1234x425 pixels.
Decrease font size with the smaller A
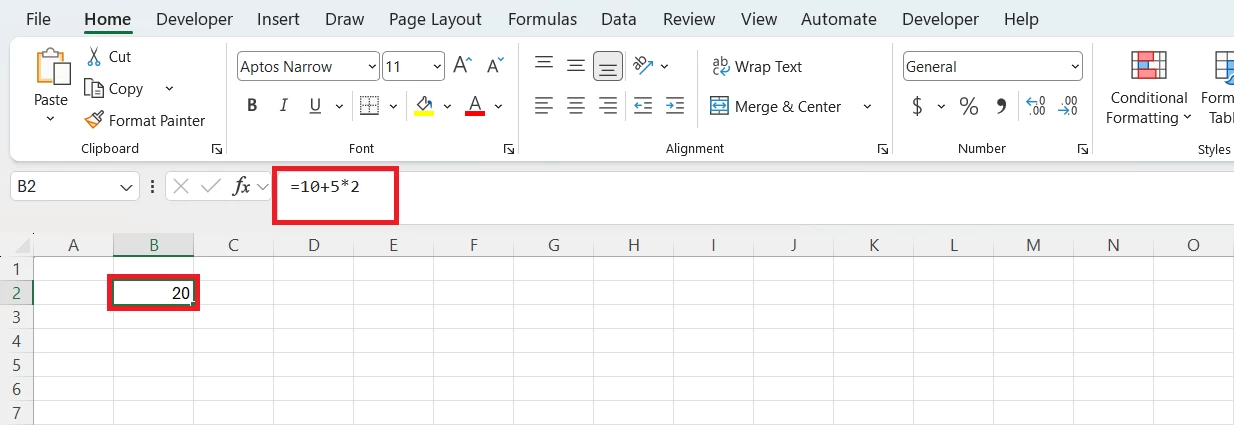494,66
